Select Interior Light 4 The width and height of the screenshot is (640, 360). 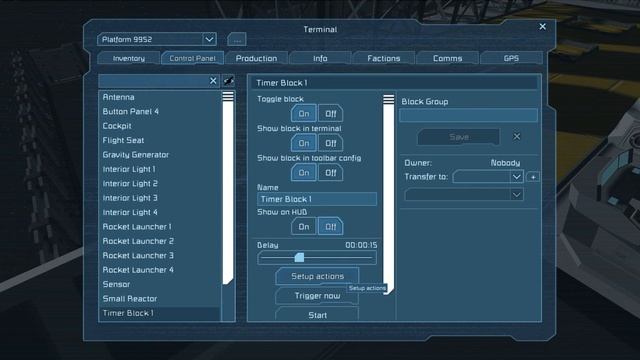pyautogui.click(x=160, y=212)
